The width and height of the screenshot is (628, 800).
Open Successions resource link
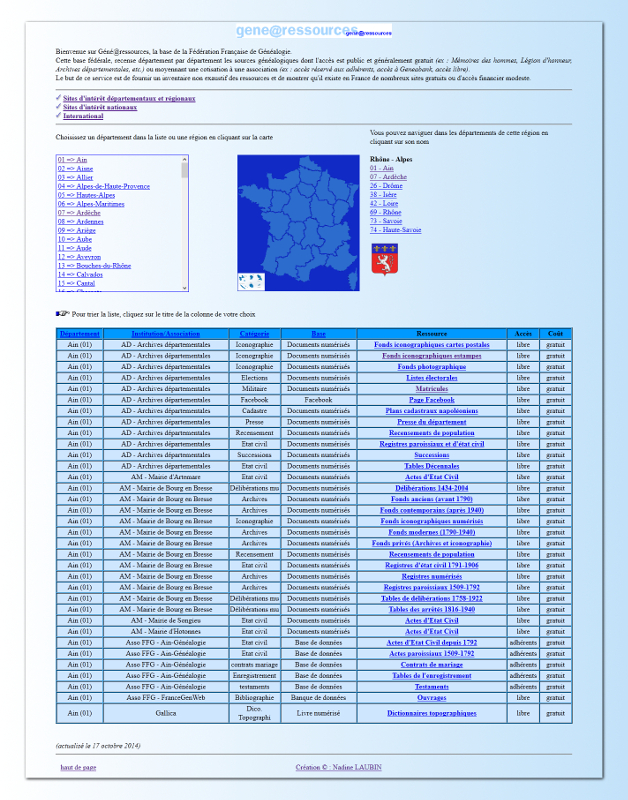point(432,455)
